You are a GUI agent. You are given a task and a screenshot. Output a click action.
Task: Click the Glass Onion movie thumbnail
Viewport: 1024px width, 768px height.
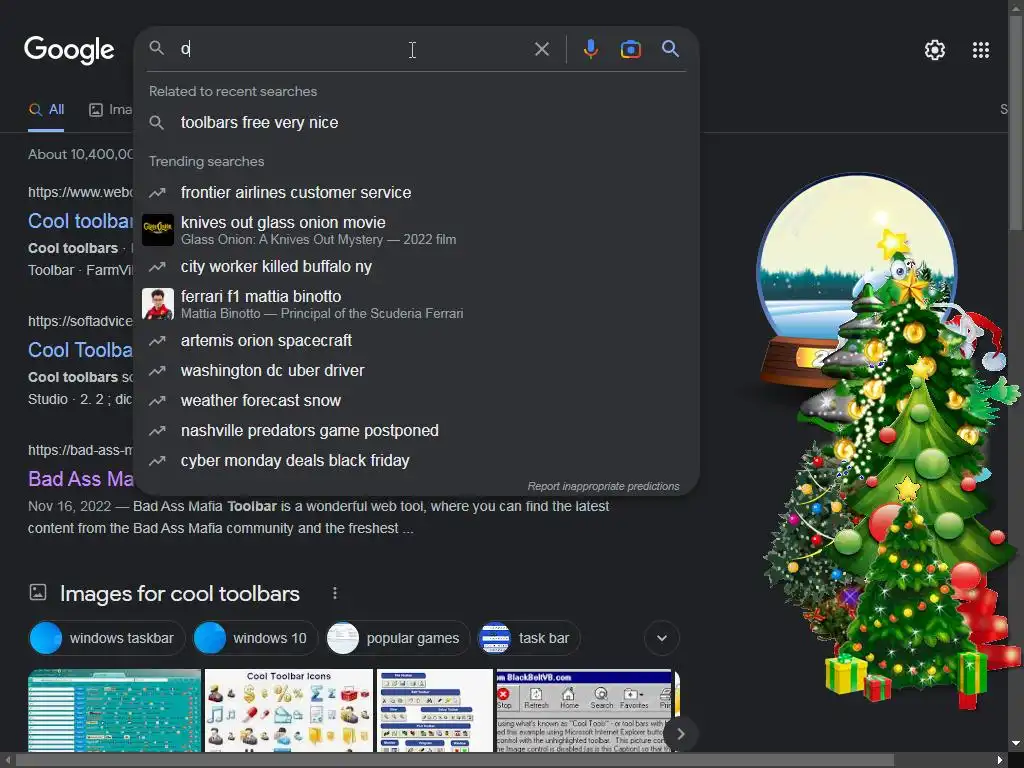pos(158,230)
